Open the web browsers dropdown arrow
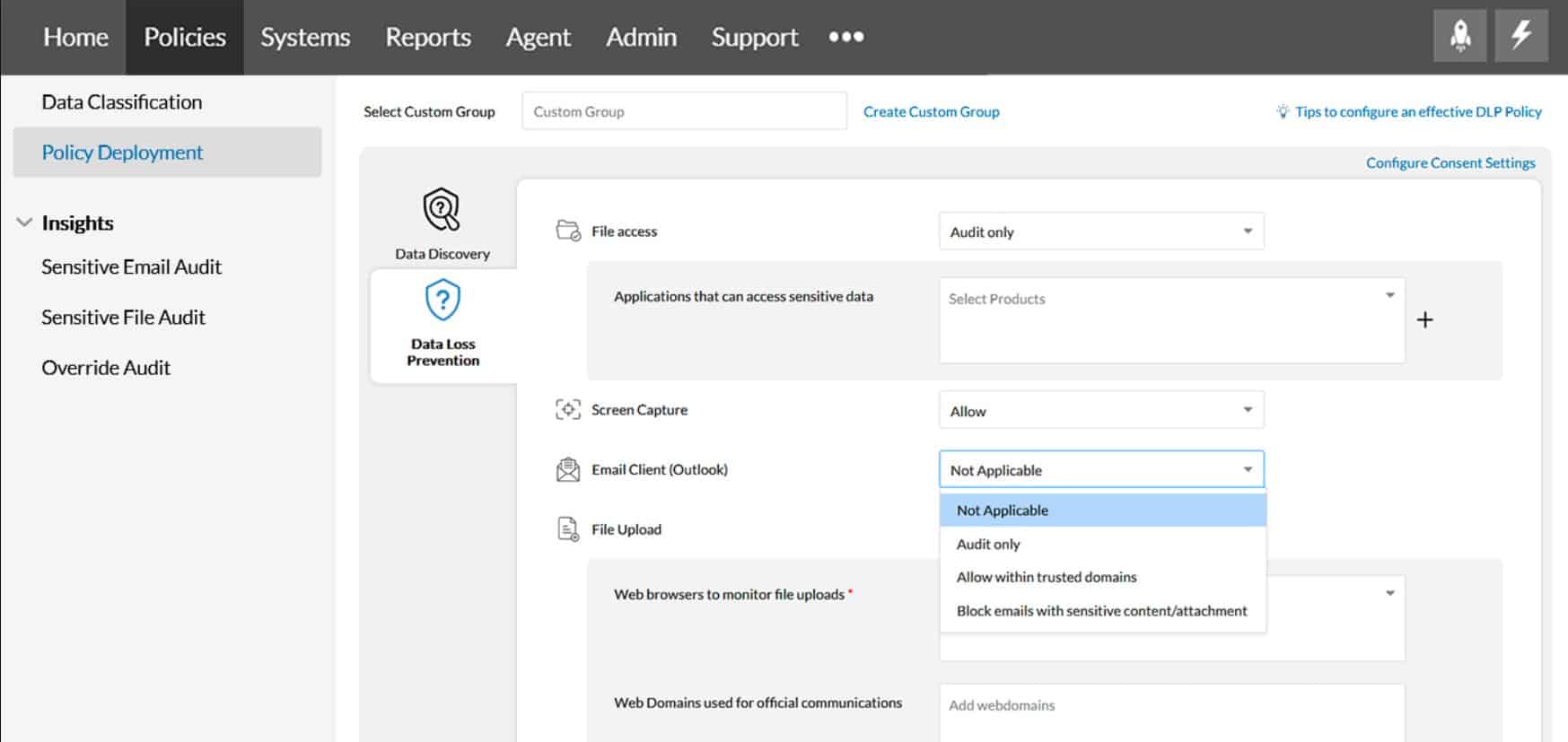This screenshot has width=1568, height=742. [x=1389, y=593]
